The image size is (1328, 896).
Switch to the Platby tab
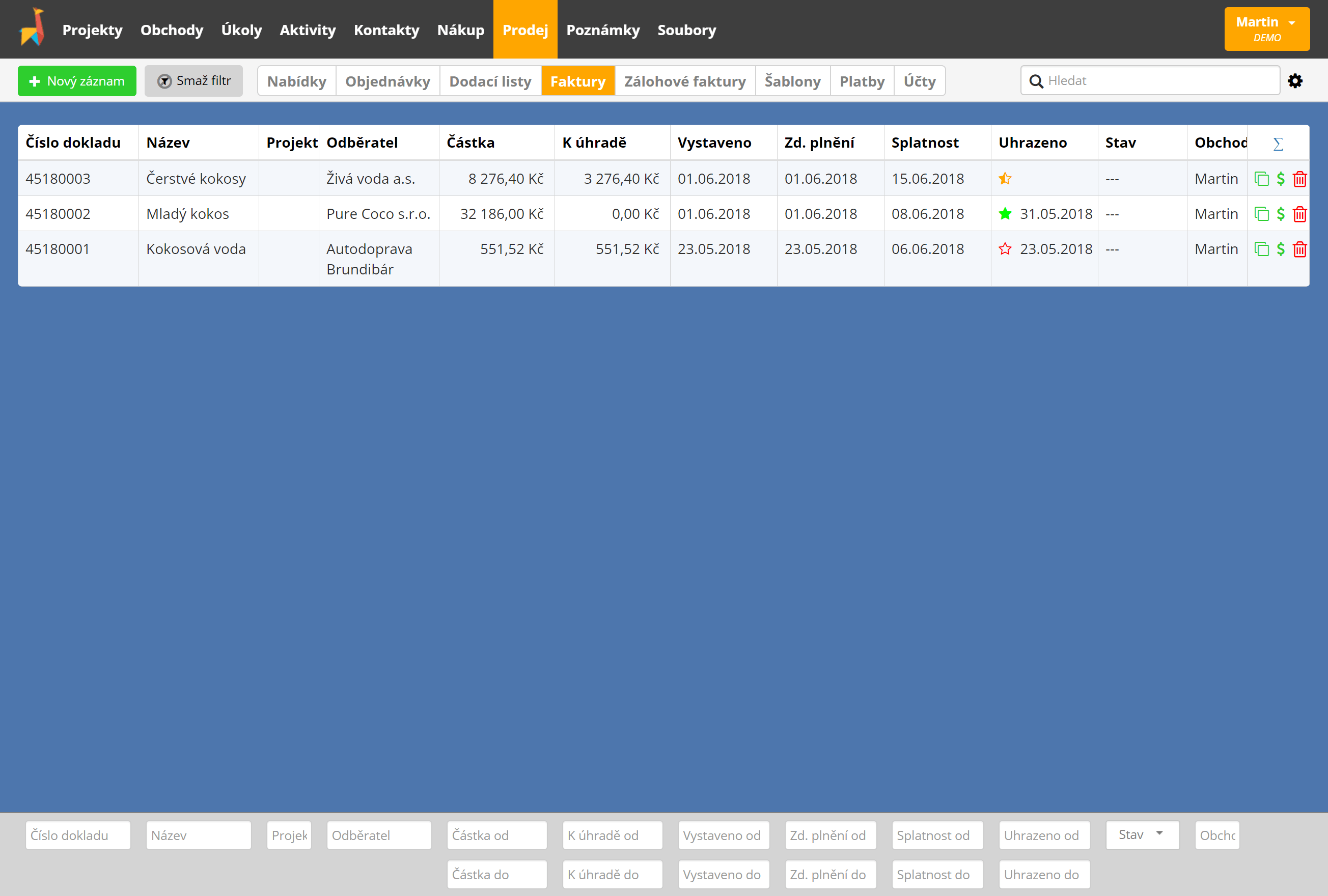pyautogui.click(x=862, y=81)
